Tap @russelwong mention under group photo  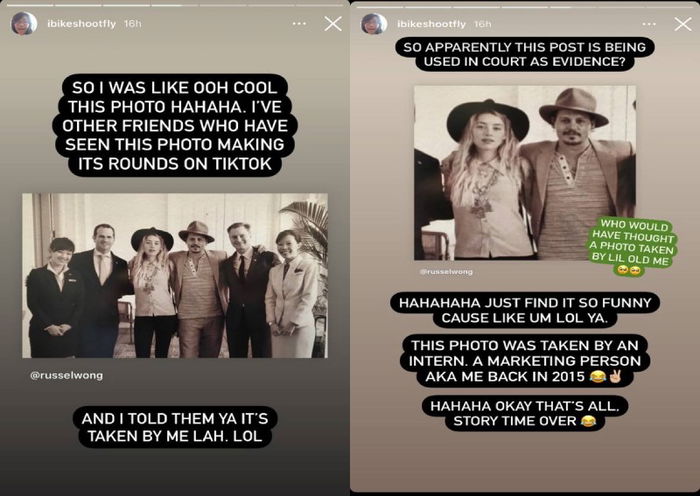point(66,375)
